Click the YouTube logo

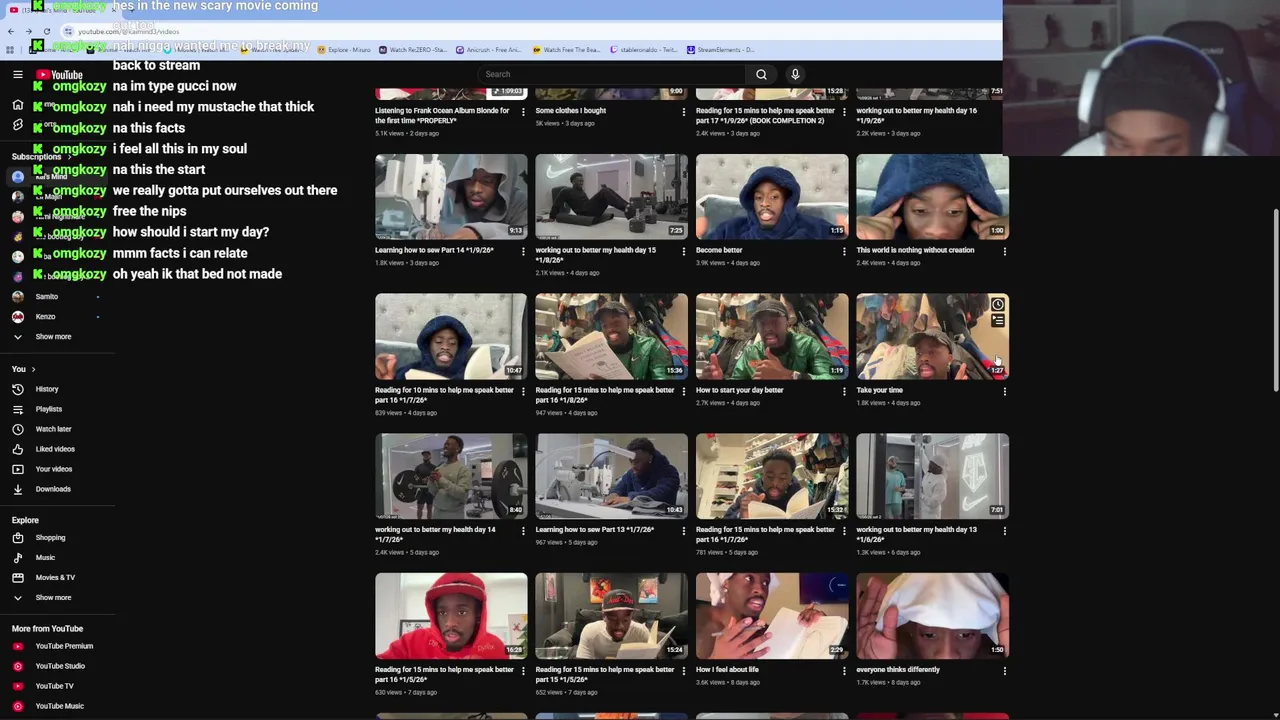pos(59,75)
